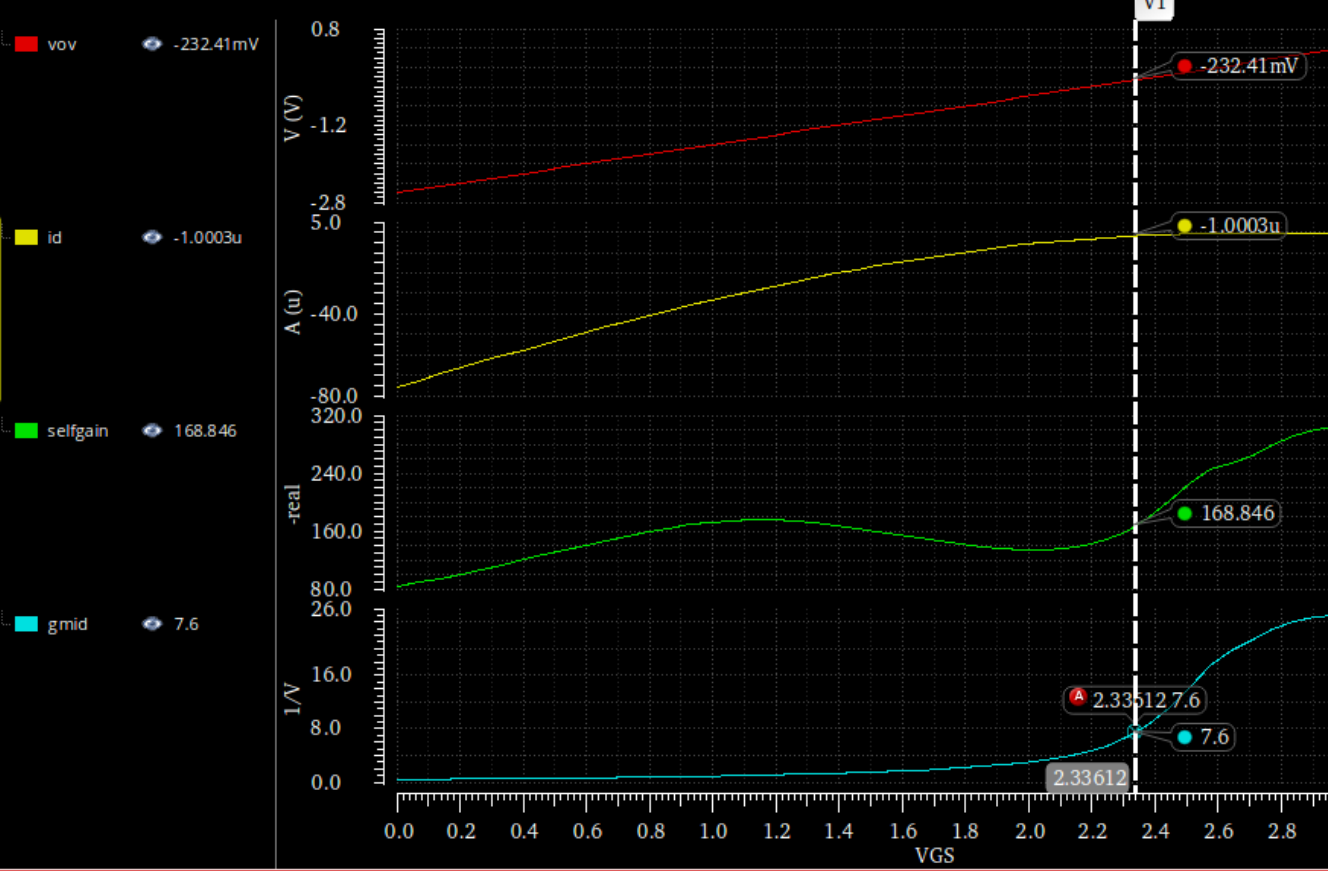Select the red A point marker

click(1077, 697)
